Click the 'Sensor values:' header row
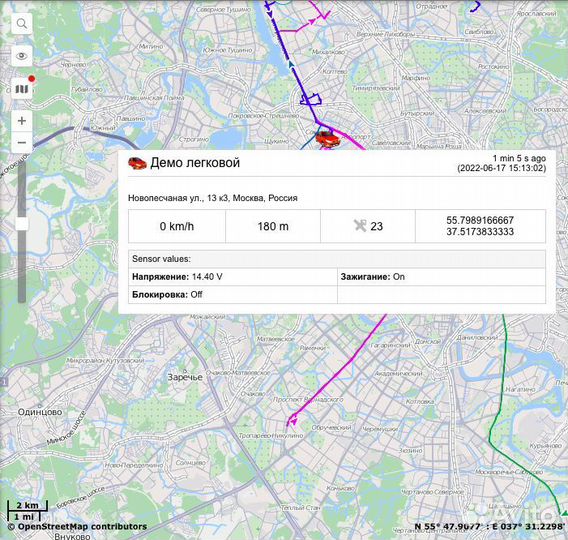Image resolution: width=568 pixels, height=540 pixels. click(x=337, y=259)
